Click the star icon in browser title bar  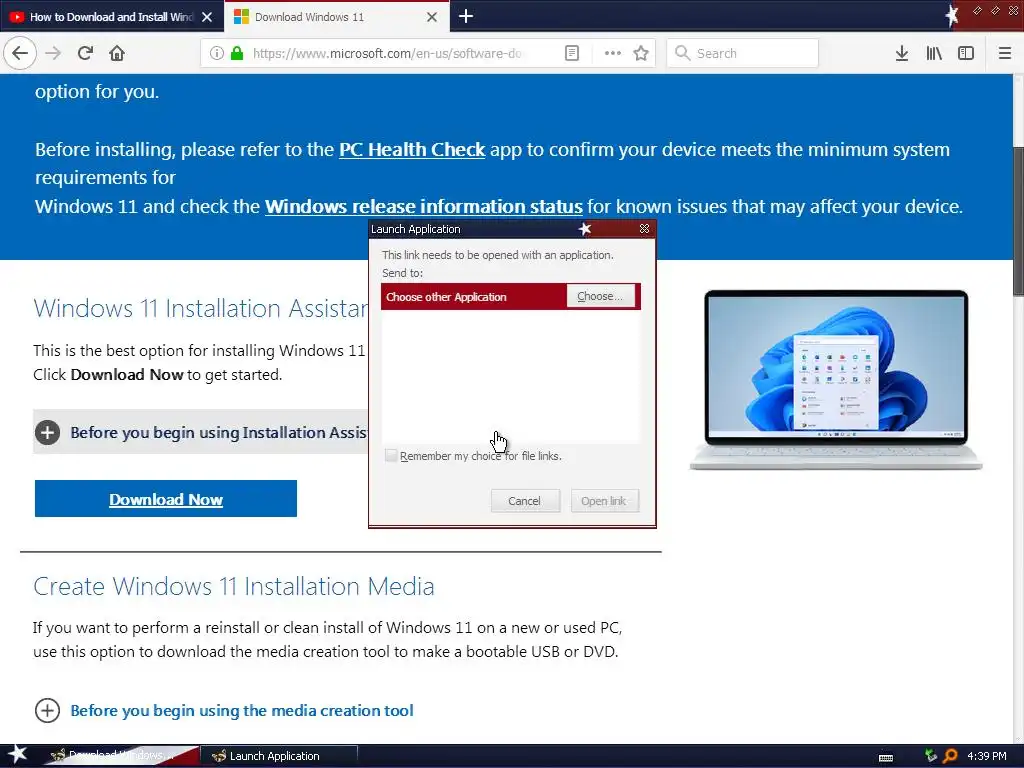point(952,16)
